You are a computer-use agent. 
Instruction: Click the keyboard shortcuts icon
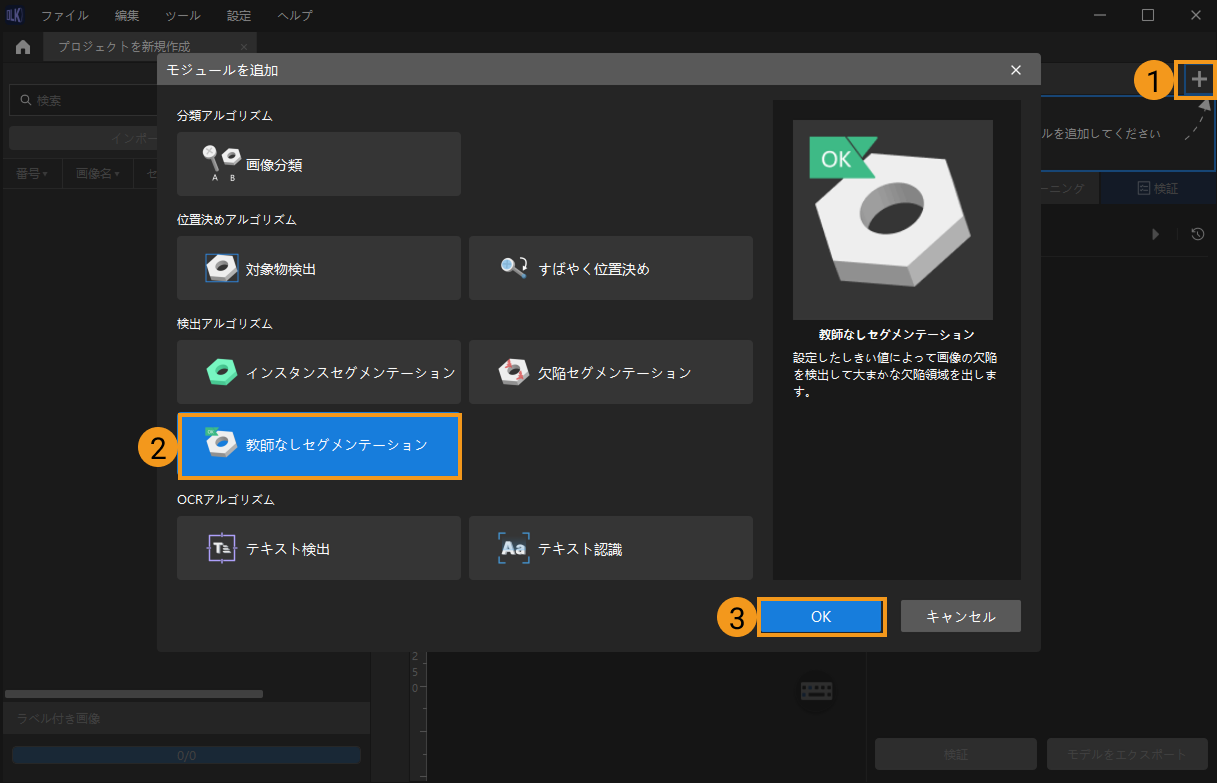click(817, 691)
